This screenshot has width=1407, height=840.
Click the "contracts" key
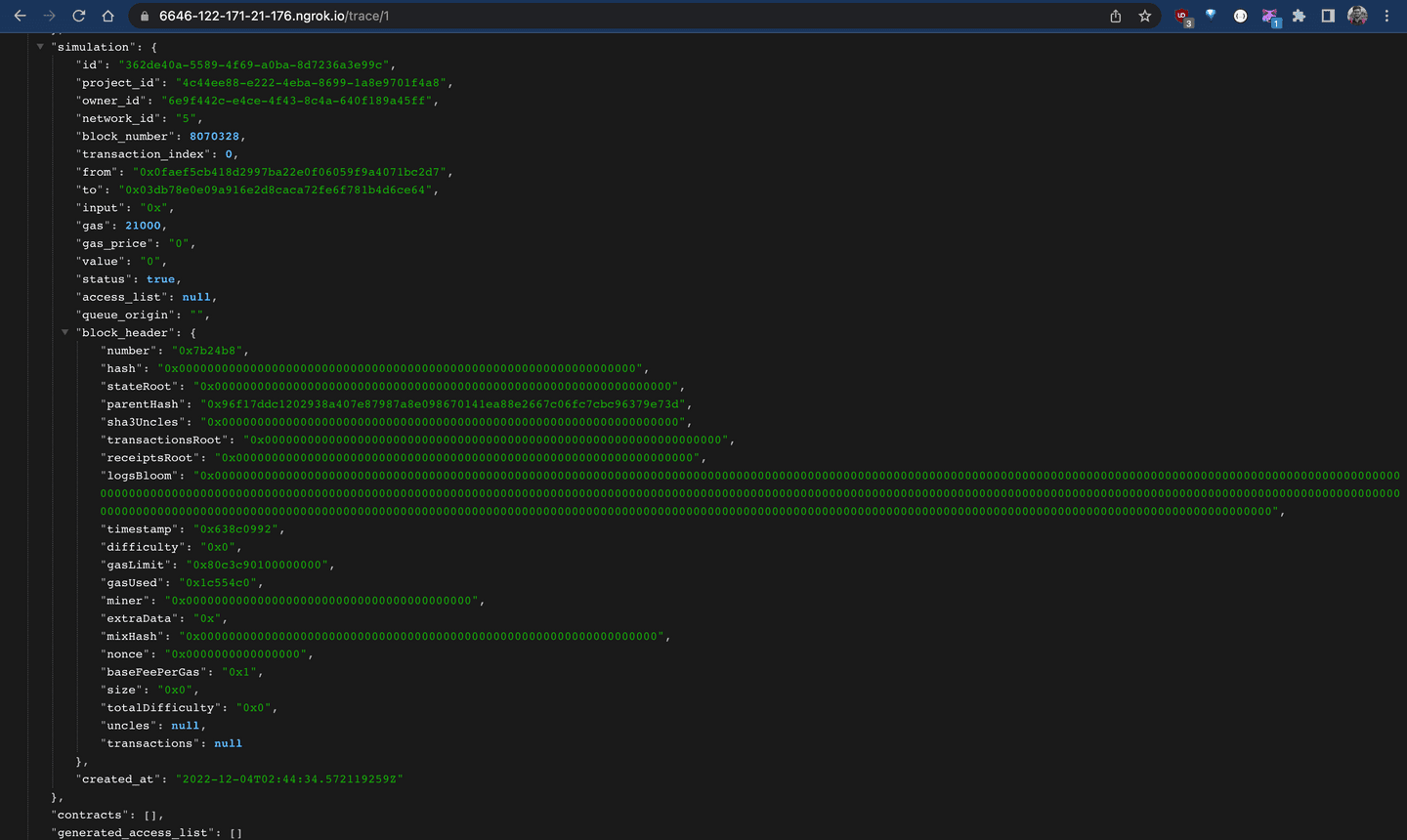(x=89, y=816)
